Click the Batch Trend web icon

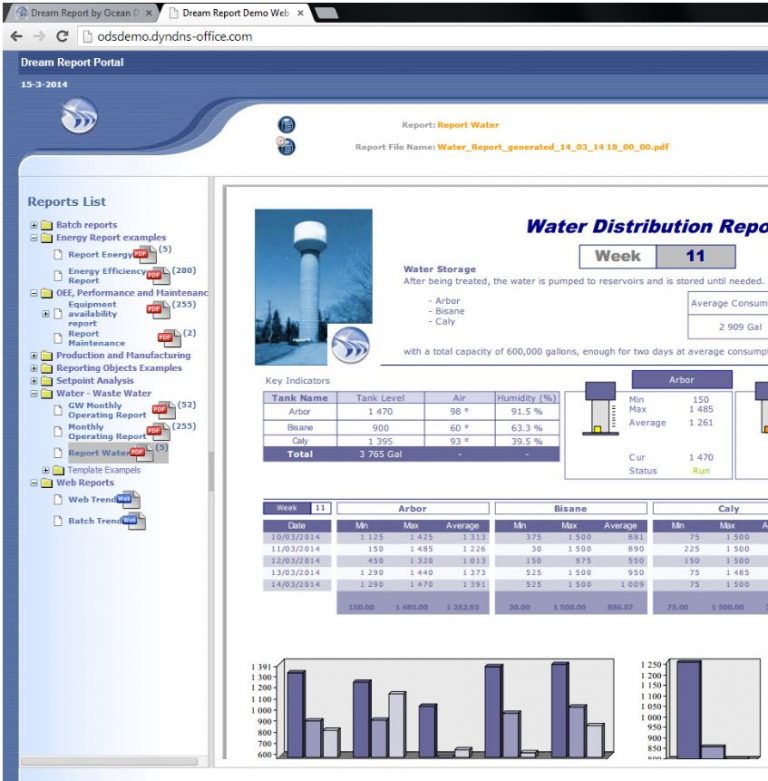coord(134,521)
